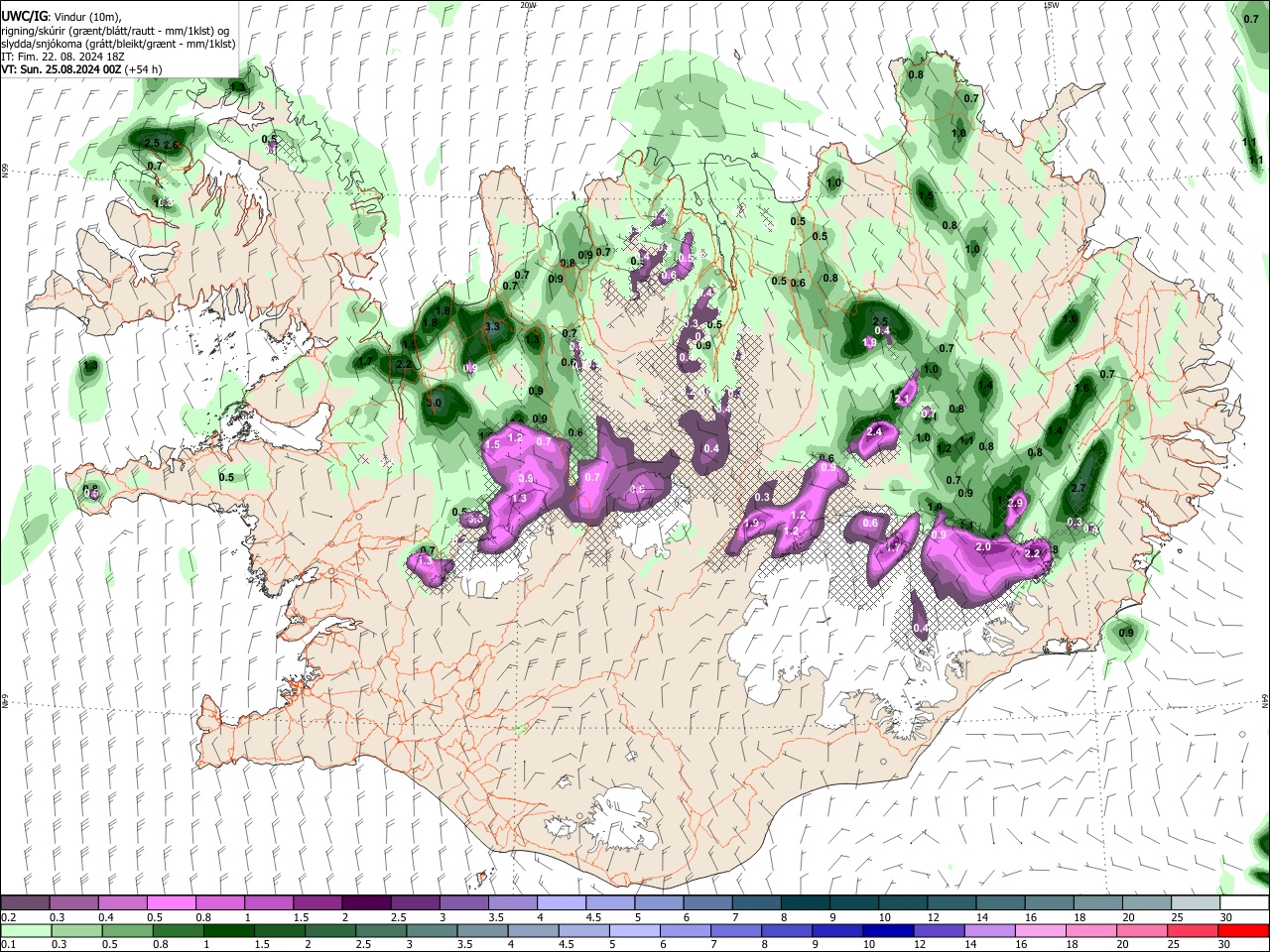Click the white 2.4 snowfall value
Screen dimensions: 1270x952
[x=874, y=432]
